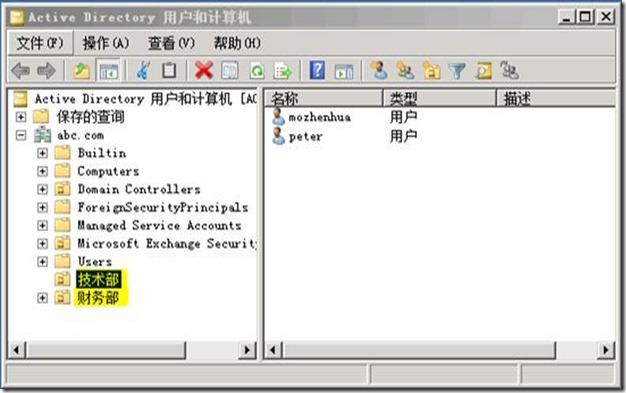This screenshot has height=393, width=626.
Task: Select the 财务部 tree item
Action: click(98, 298)
